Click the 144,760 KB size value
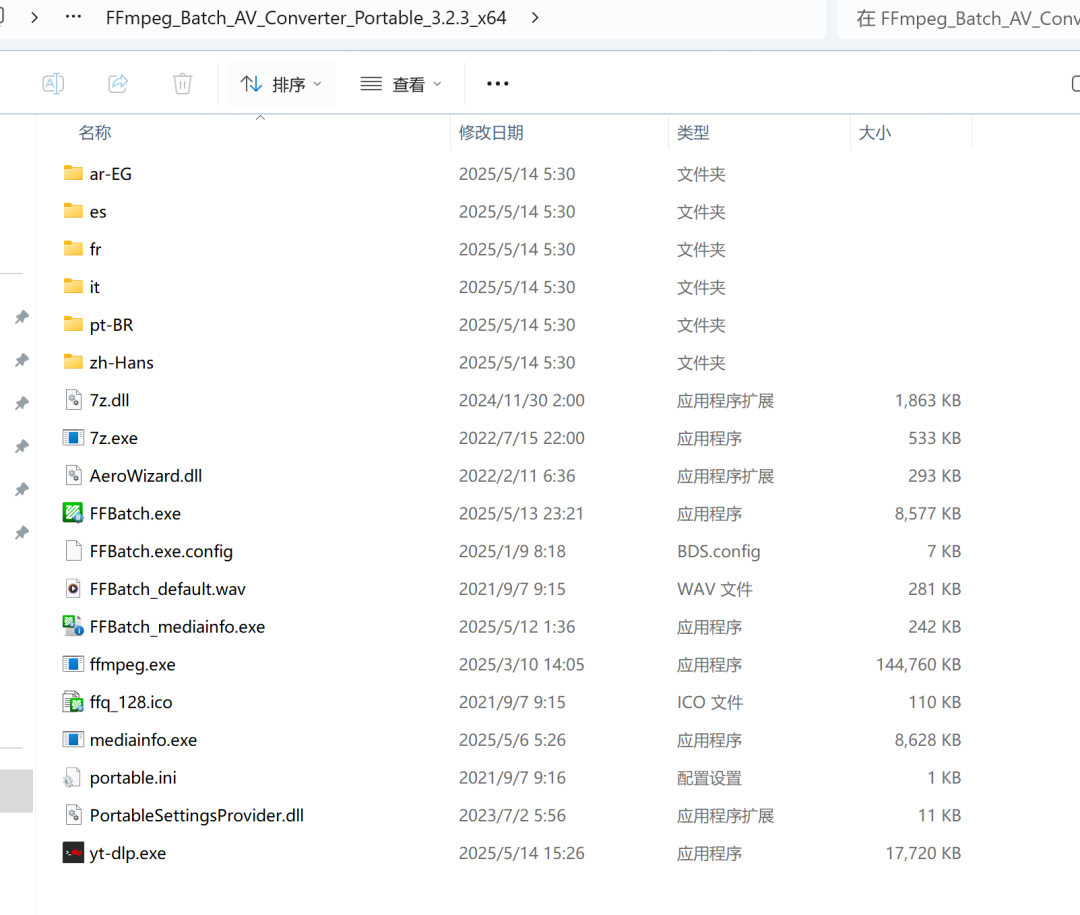The width and height of the screenshot is (1080, 915). click(x=918, y=664)
